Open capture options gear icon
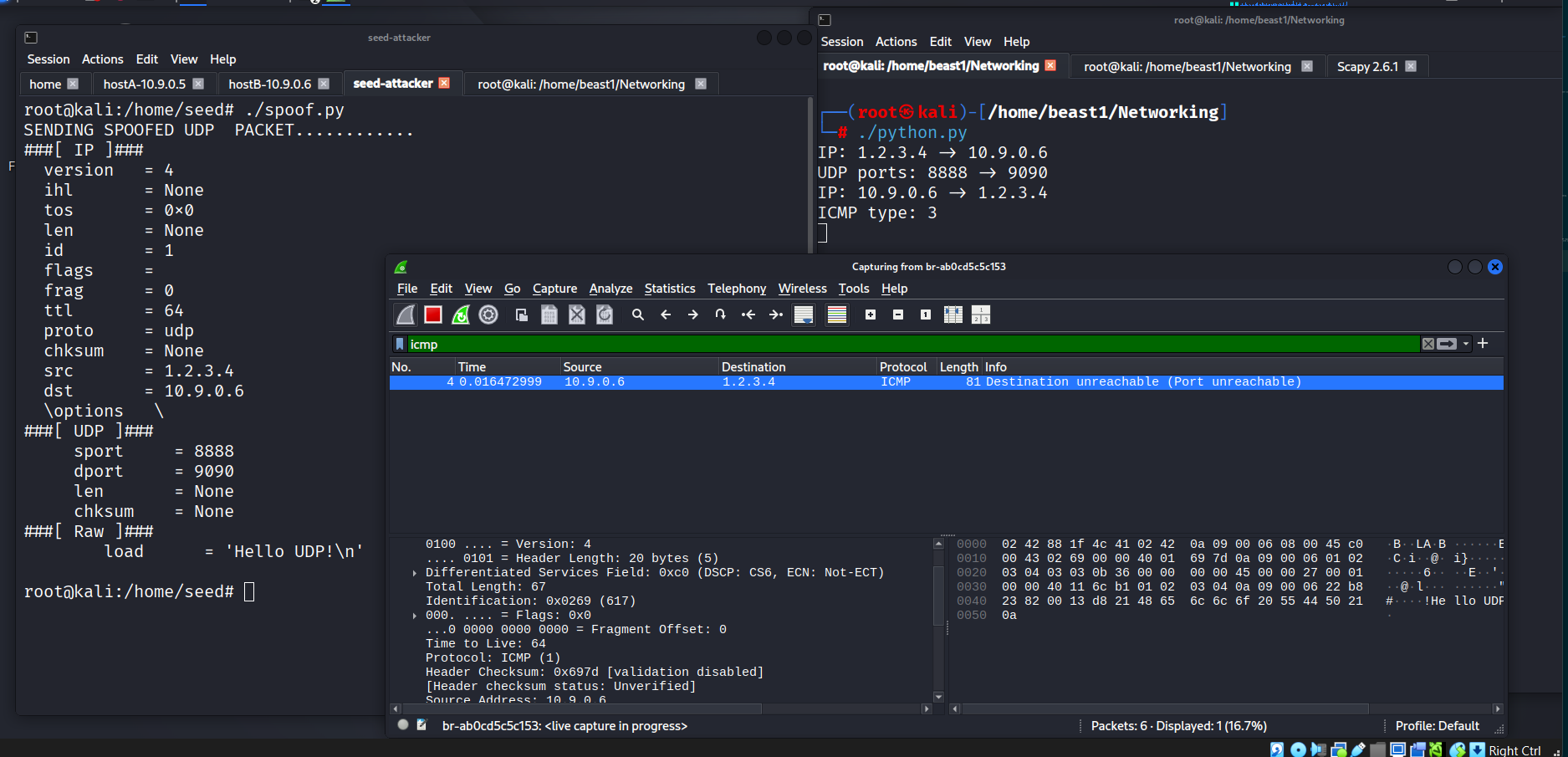The width and height of the screenshot is (1568, 757). tap(488, 315)
